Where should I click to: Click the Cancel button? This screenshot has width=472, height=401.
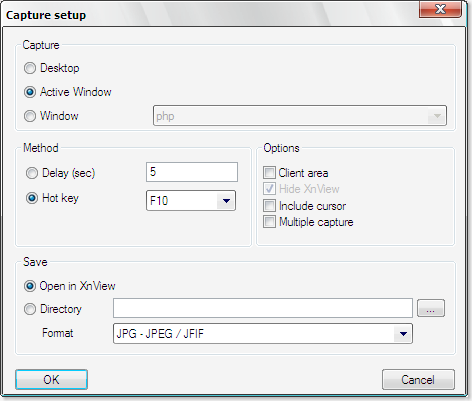tap(418, 379)
